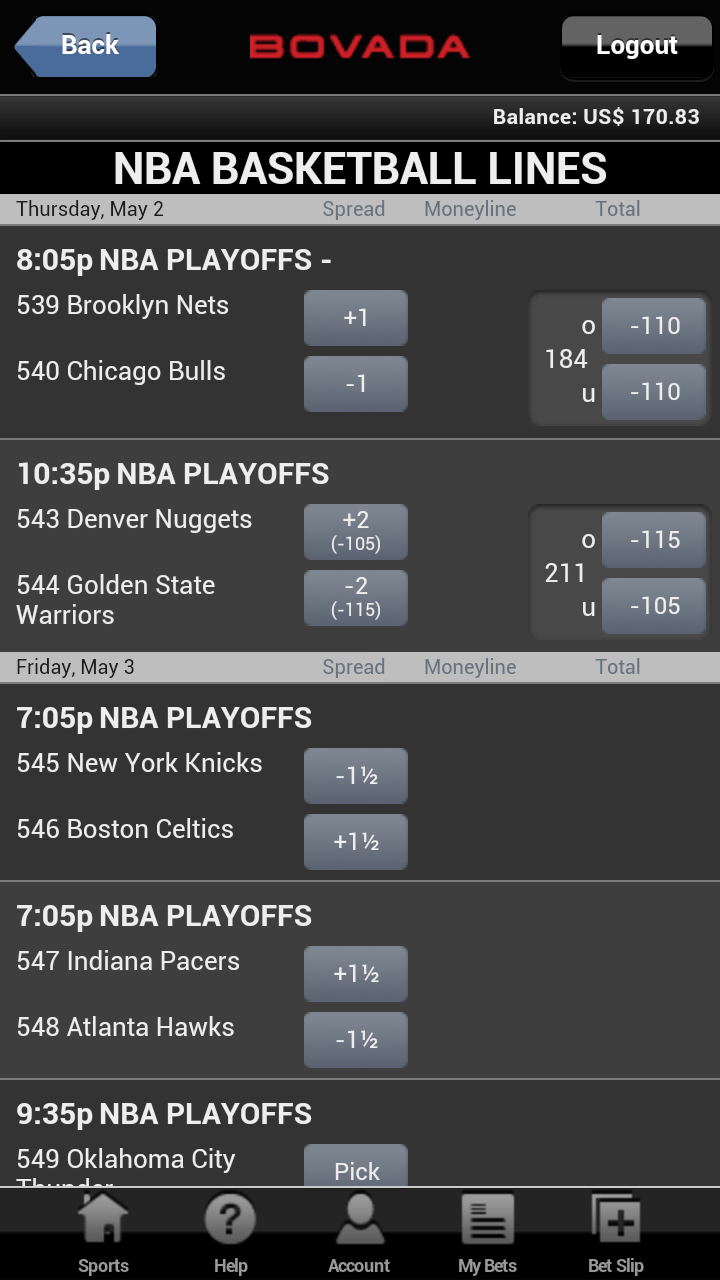Select New York Knicks -1½ spread
The height and width of the screenshot is (1280, 720).
click(x=356, y=776)
